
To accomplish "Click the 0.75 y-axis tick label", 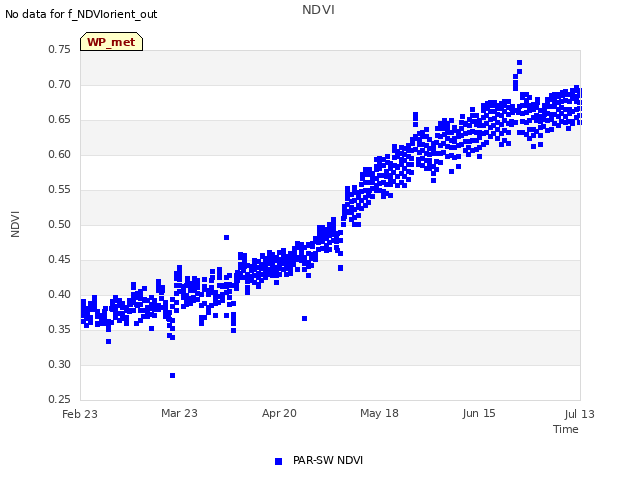I will coord(60,49).
